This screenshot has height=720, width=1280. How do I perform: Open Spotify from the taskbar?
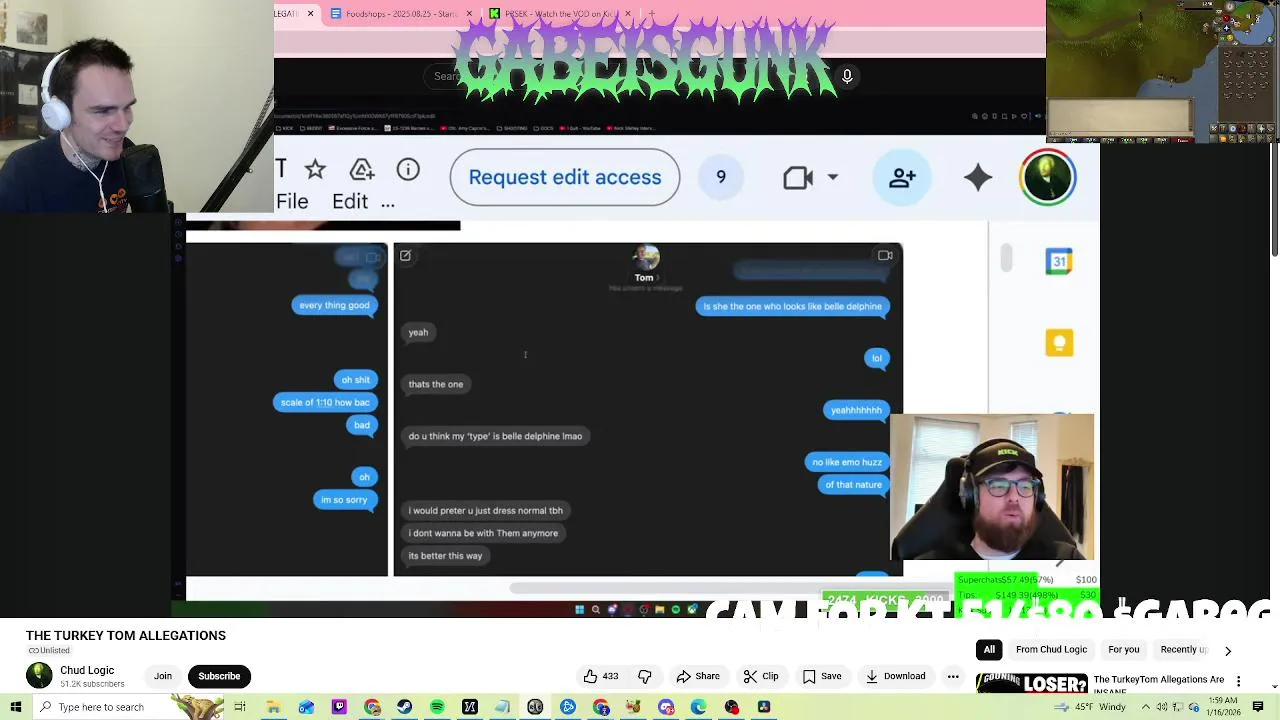click(x=437, y=707)
